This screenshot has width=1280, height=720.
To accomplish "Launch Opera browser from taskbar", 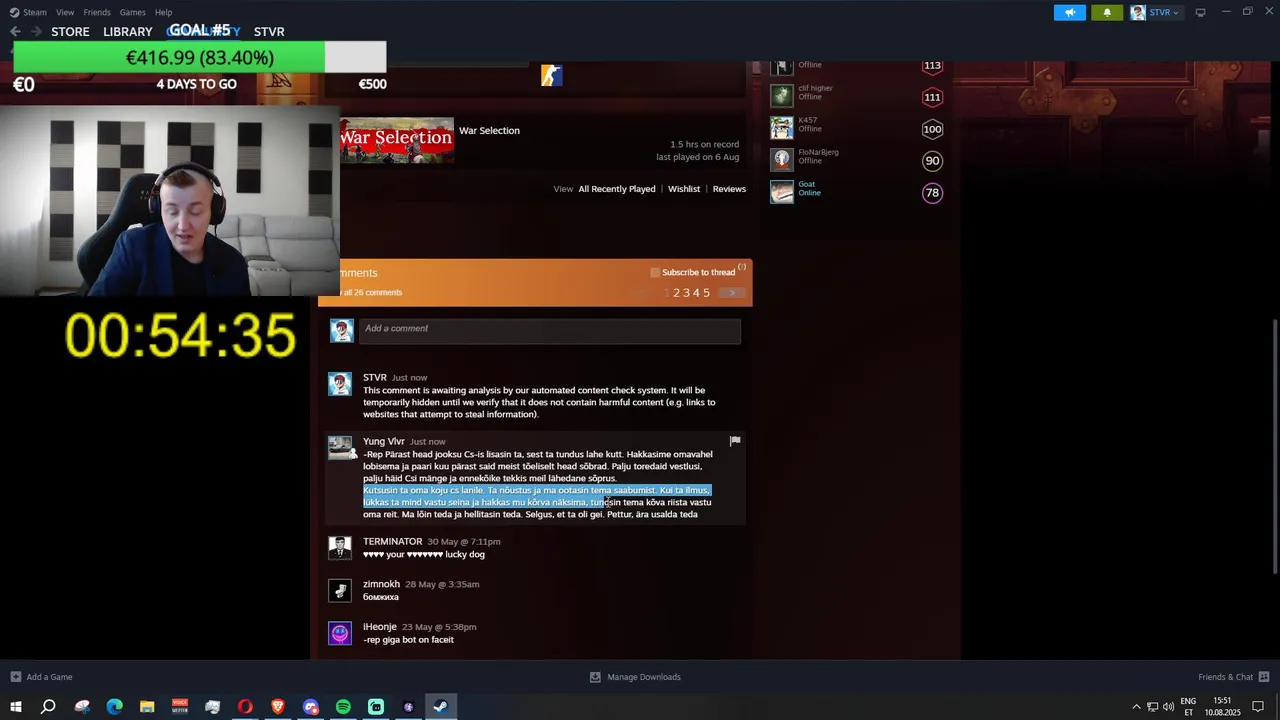I will [x=245, y=707].
